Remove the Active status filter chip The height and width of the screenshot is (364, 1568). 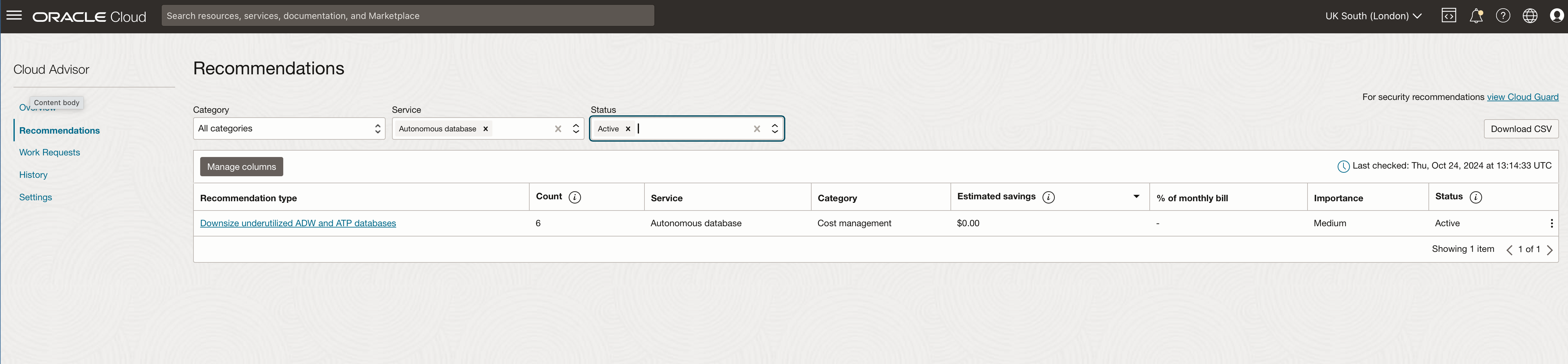(x=628, y=129)
